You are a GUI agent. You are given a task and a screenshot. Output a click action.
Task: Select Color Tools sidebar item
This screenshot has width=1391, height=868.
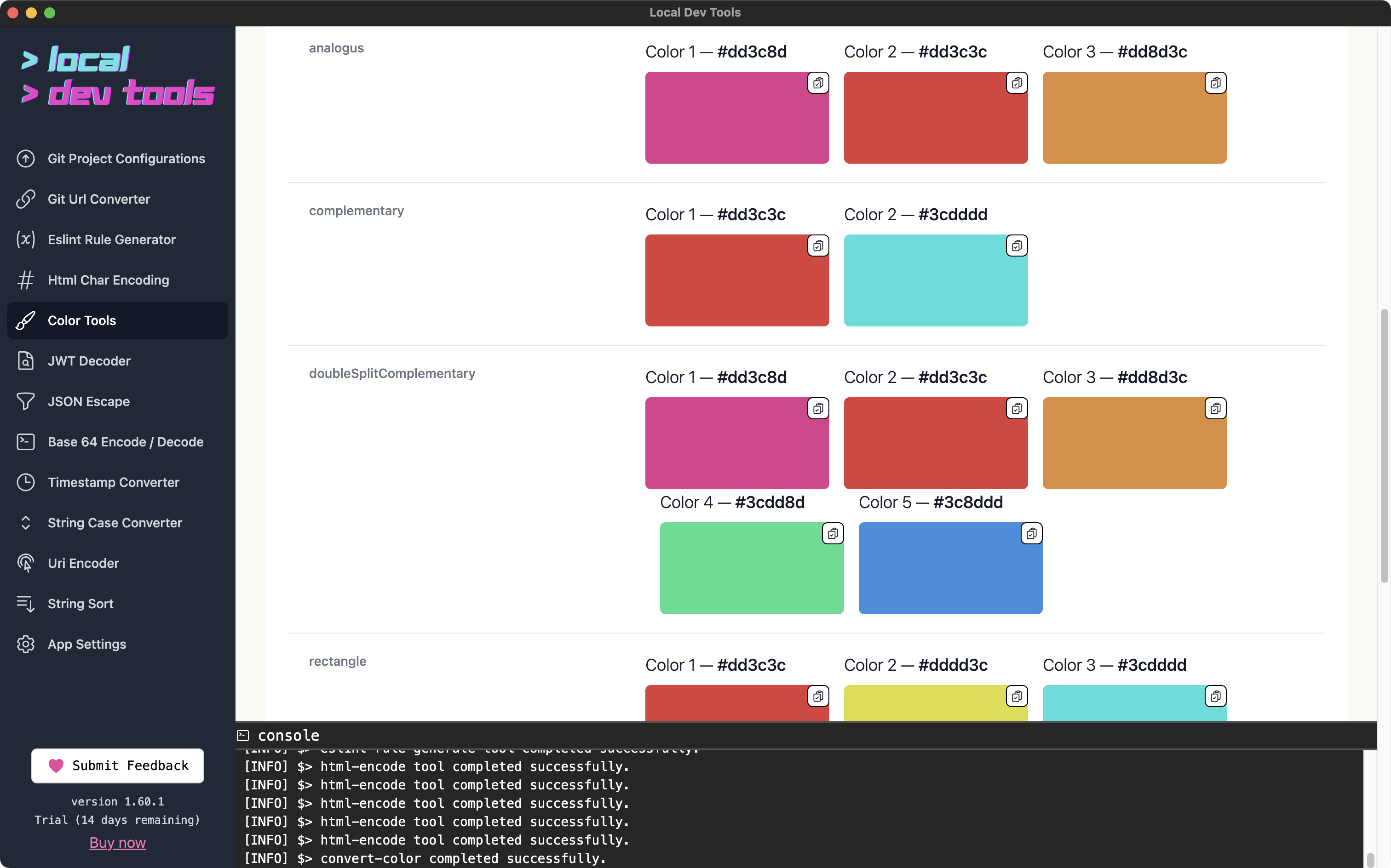[x=118, y=320]
